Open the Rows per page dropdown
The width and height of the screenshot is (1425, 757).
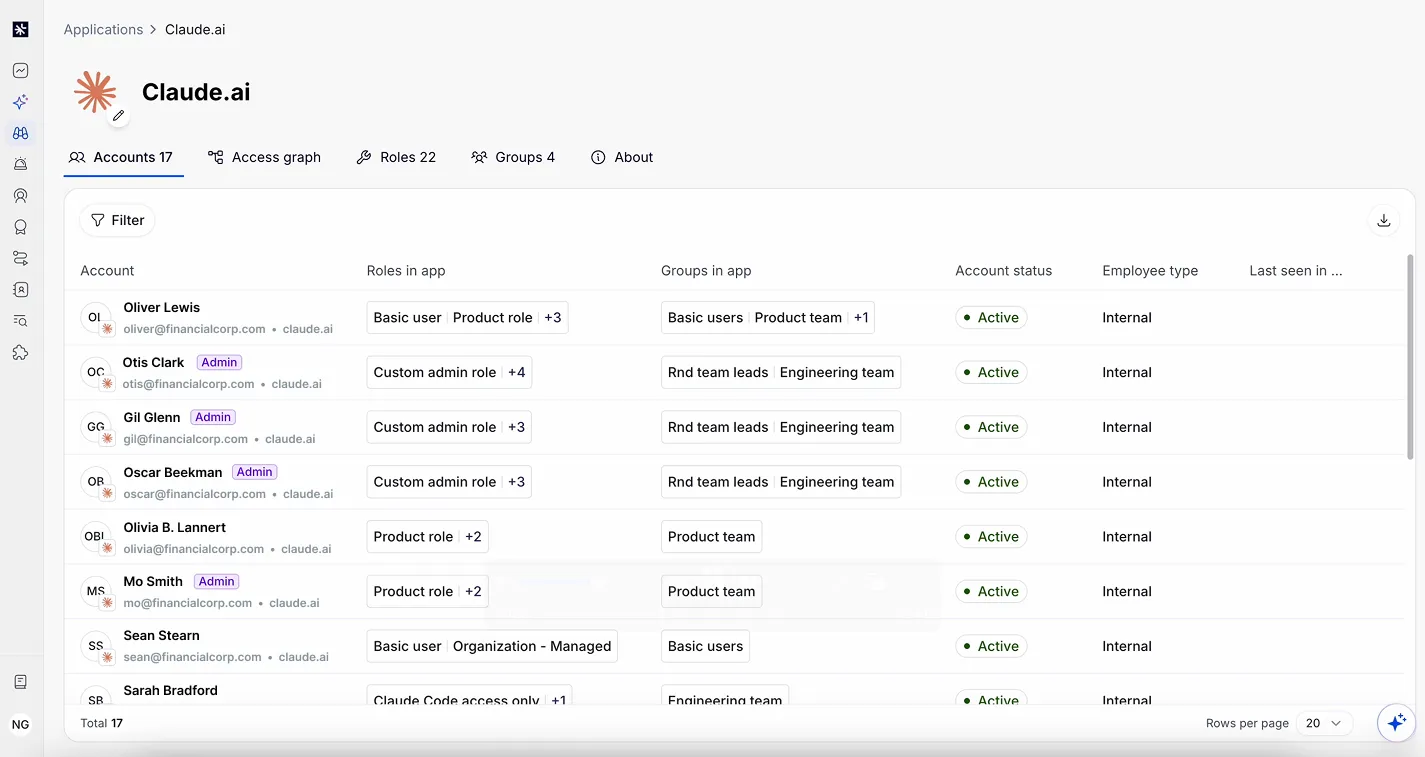(1324, 723)
